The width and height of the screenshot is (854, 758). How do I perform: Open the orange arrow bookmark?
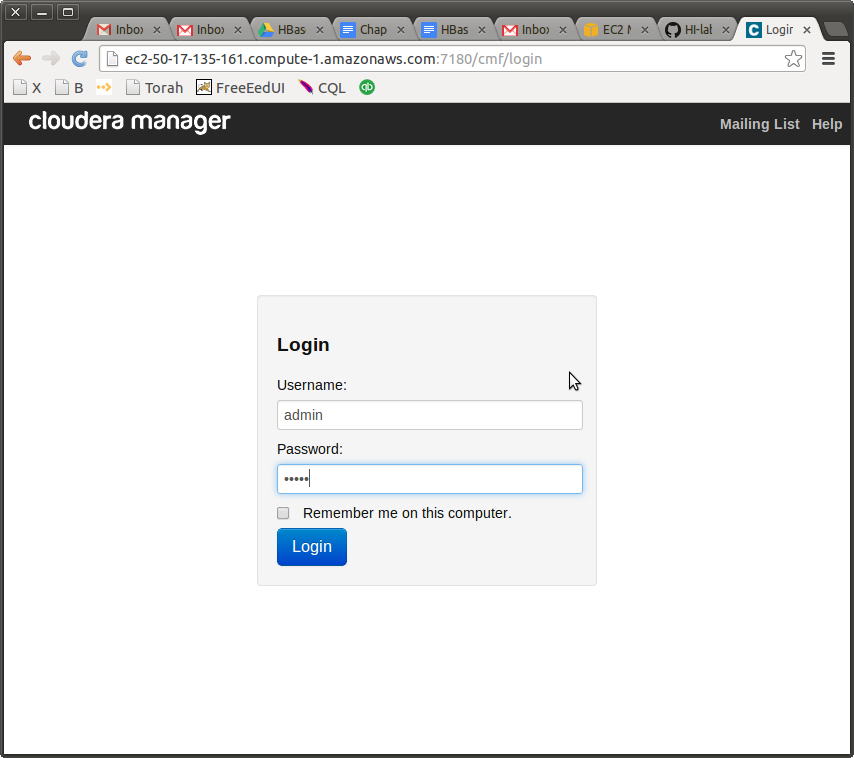tap(103, 87)
